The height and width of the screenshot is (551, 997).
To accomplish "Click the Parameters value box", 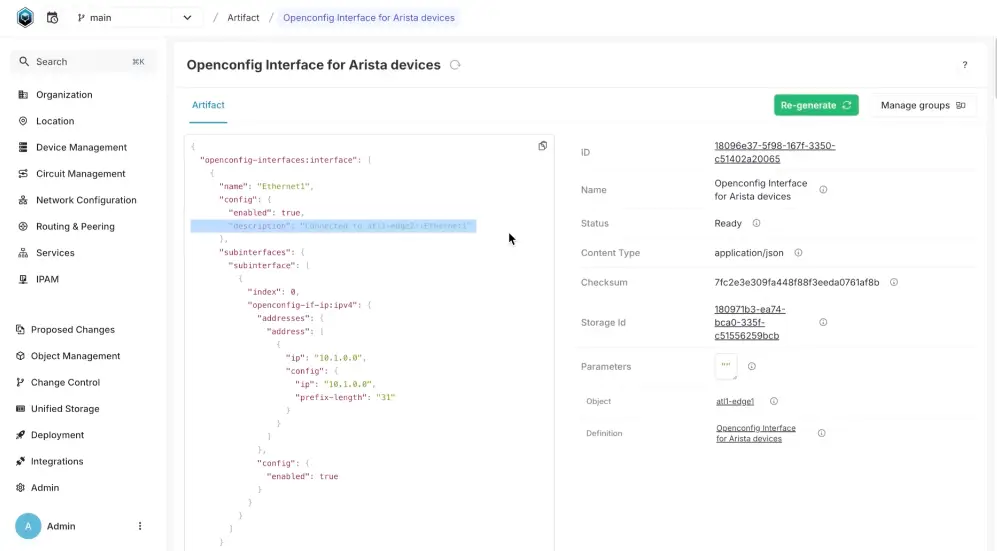I will tap(725, 366).
